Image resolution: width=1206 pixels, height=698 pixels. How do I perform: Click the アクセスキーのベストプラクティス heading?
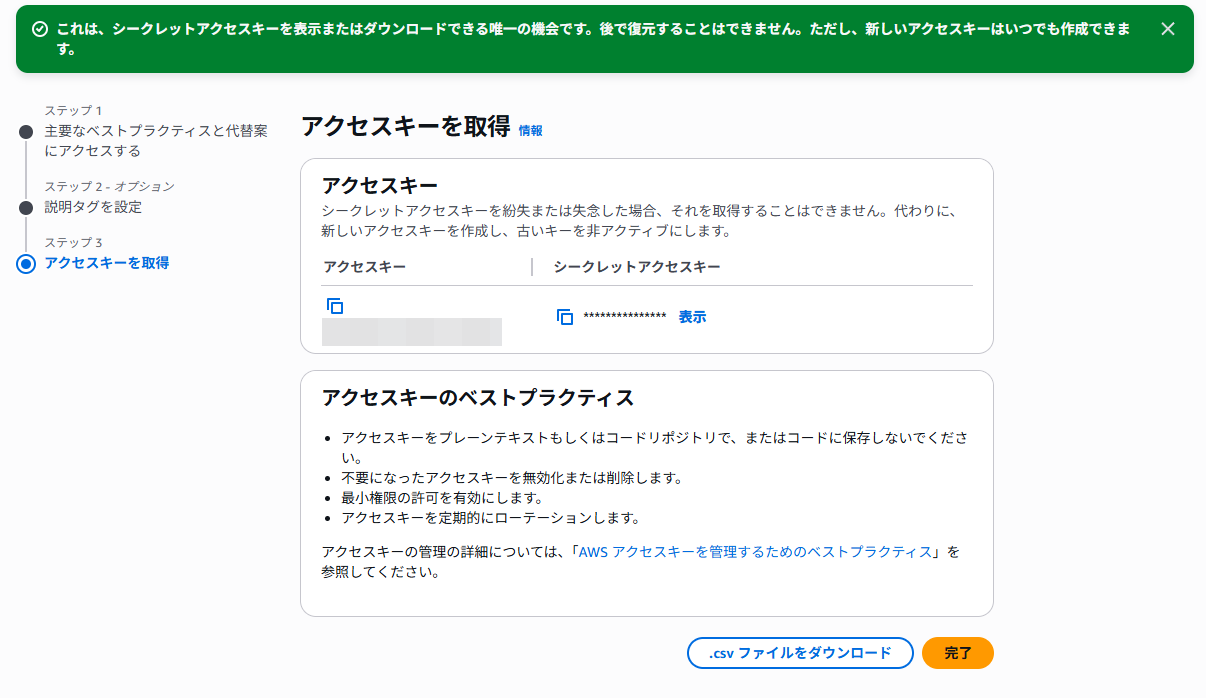pyautogui.click(x=478, y=398)
